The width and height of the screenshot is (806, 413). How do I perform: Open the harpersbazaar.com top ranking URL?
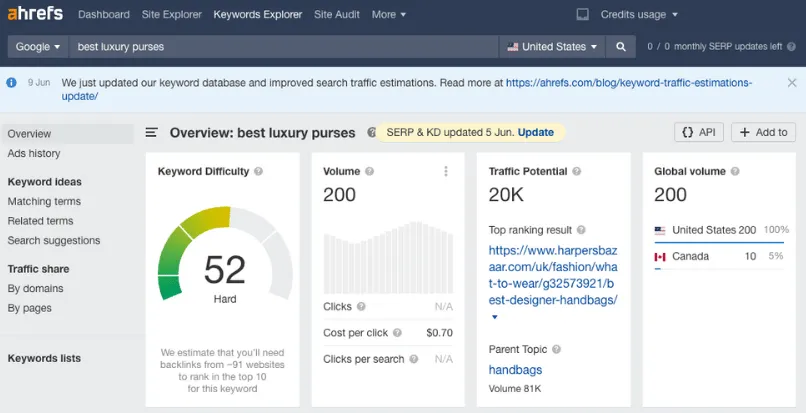(553, 275)
